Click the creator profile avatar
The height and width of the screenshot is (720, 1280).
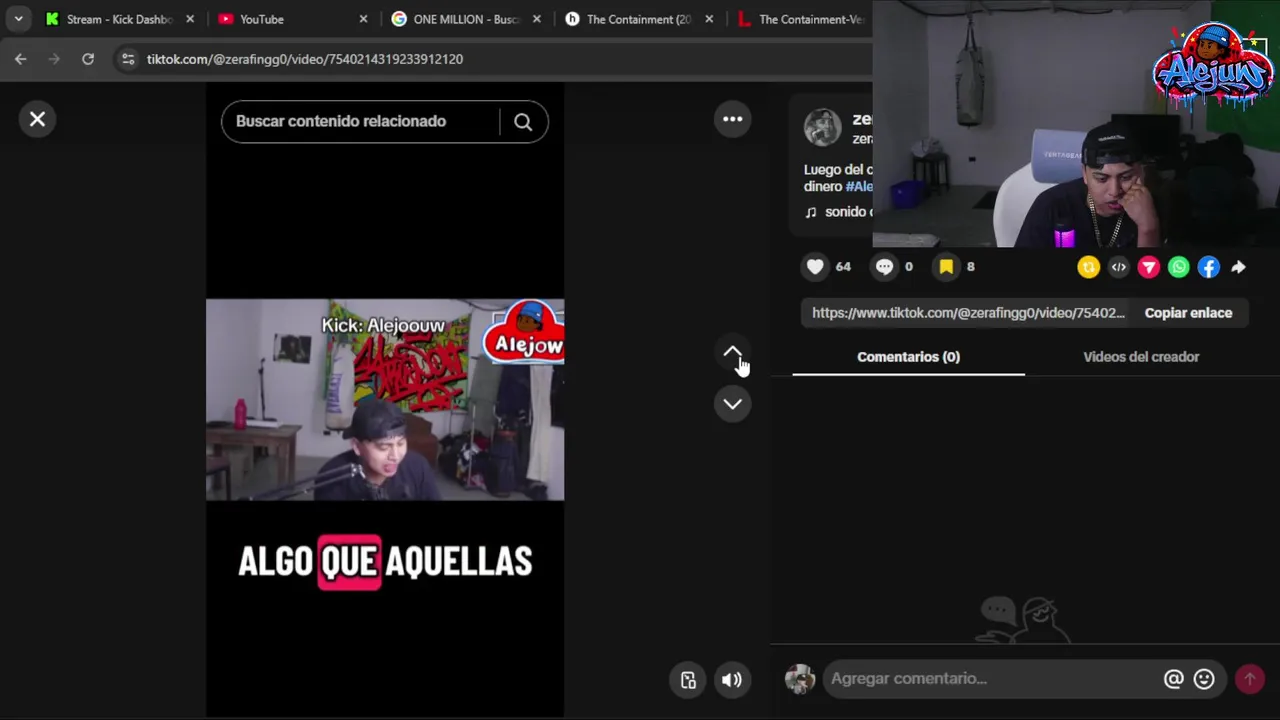[823, 127]
